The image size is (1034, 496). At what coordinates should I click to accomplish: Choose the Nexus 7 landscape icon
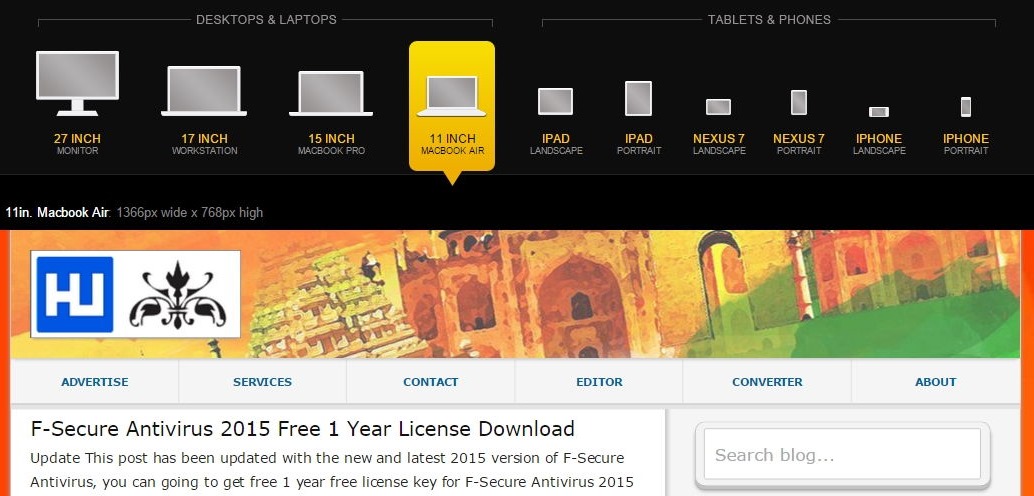click(718, 107)
